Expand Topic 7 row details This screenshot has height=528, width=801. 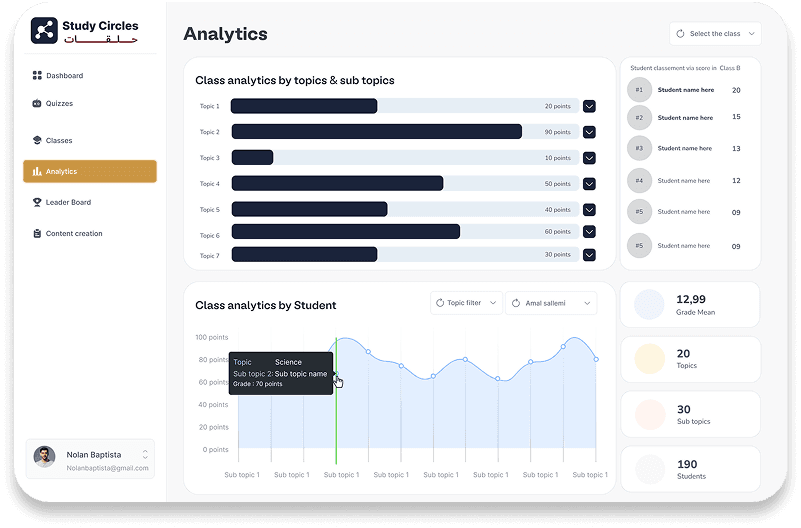(589, 255)
